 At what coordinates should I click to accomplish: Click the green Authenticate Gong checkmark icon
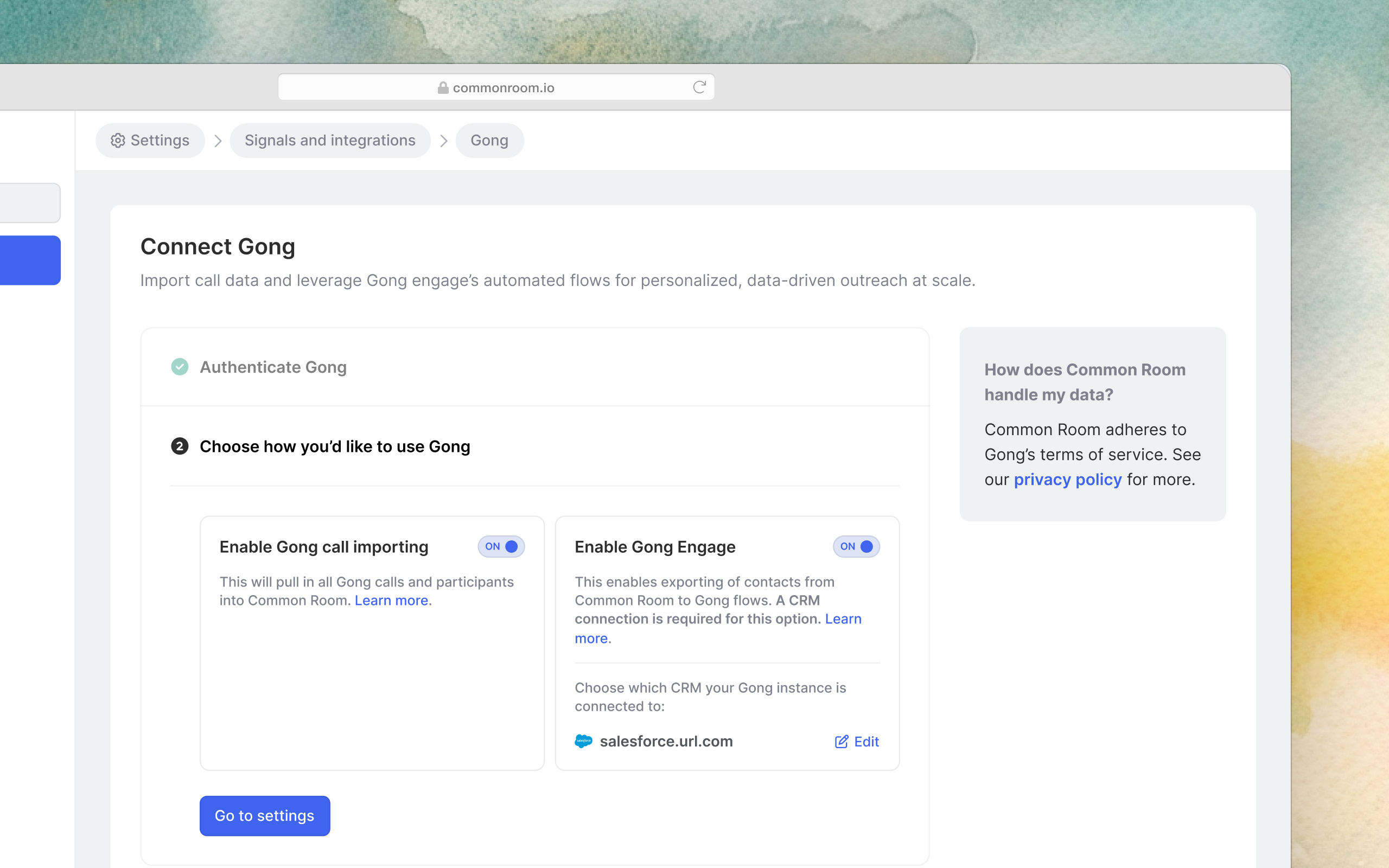click(x=180, y=367)
